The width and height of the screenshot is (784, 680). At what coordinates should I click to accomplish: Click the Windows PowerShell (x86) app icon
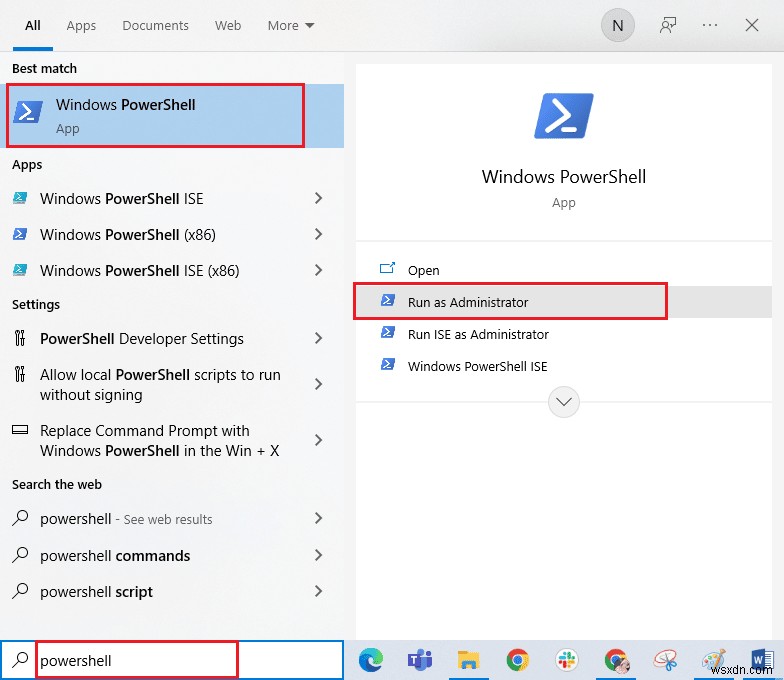coord(20,234)
